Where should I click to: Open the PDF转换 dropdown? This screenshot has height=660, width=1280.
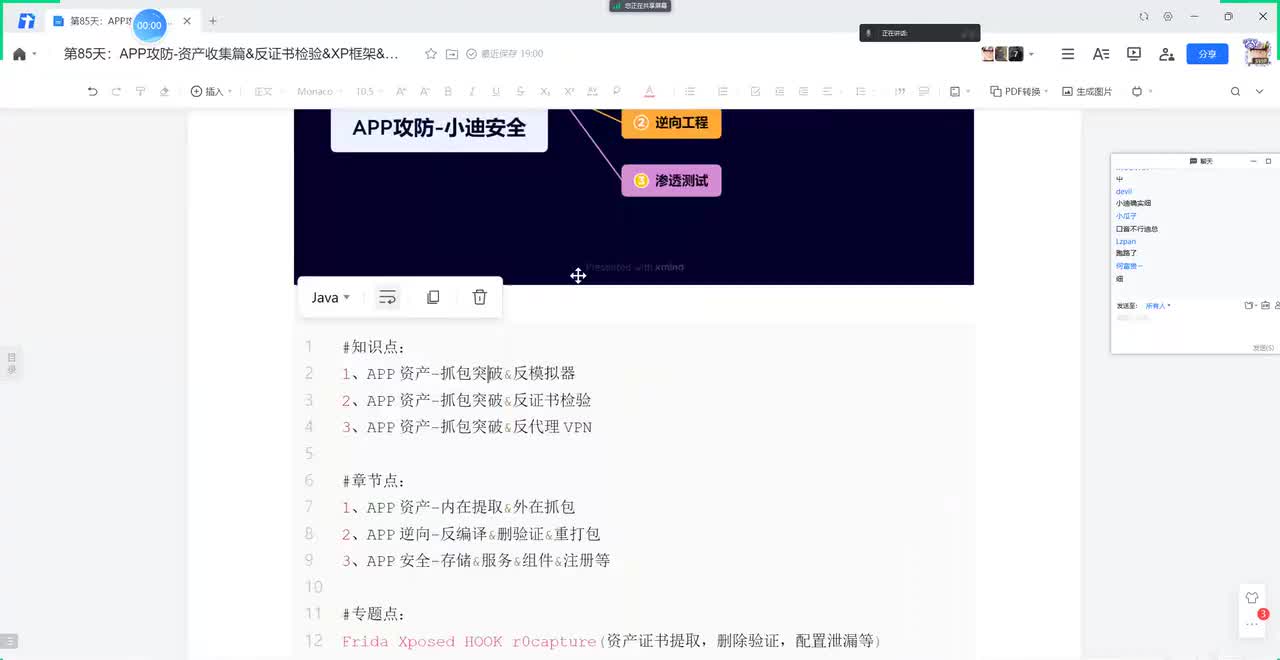1019,91
